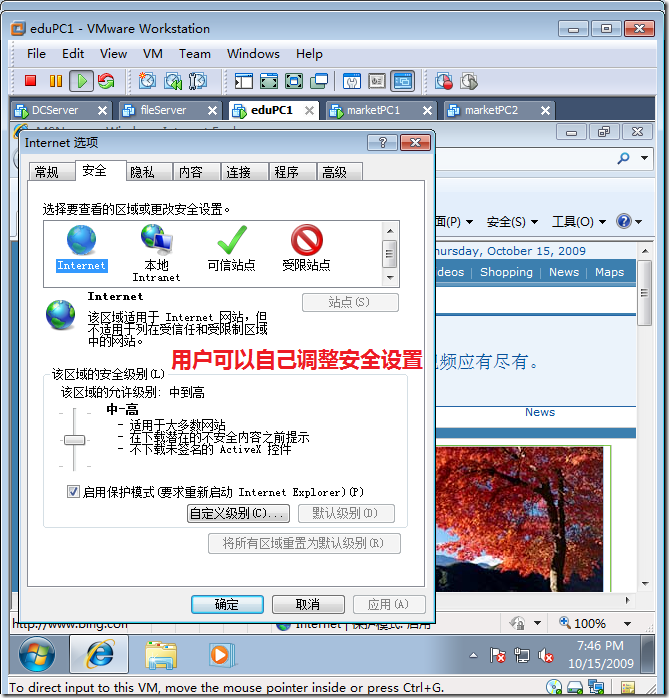Click the autumn tree photo on MSN page
This screenshot has height=698, width=669.
tap(519, 519)
